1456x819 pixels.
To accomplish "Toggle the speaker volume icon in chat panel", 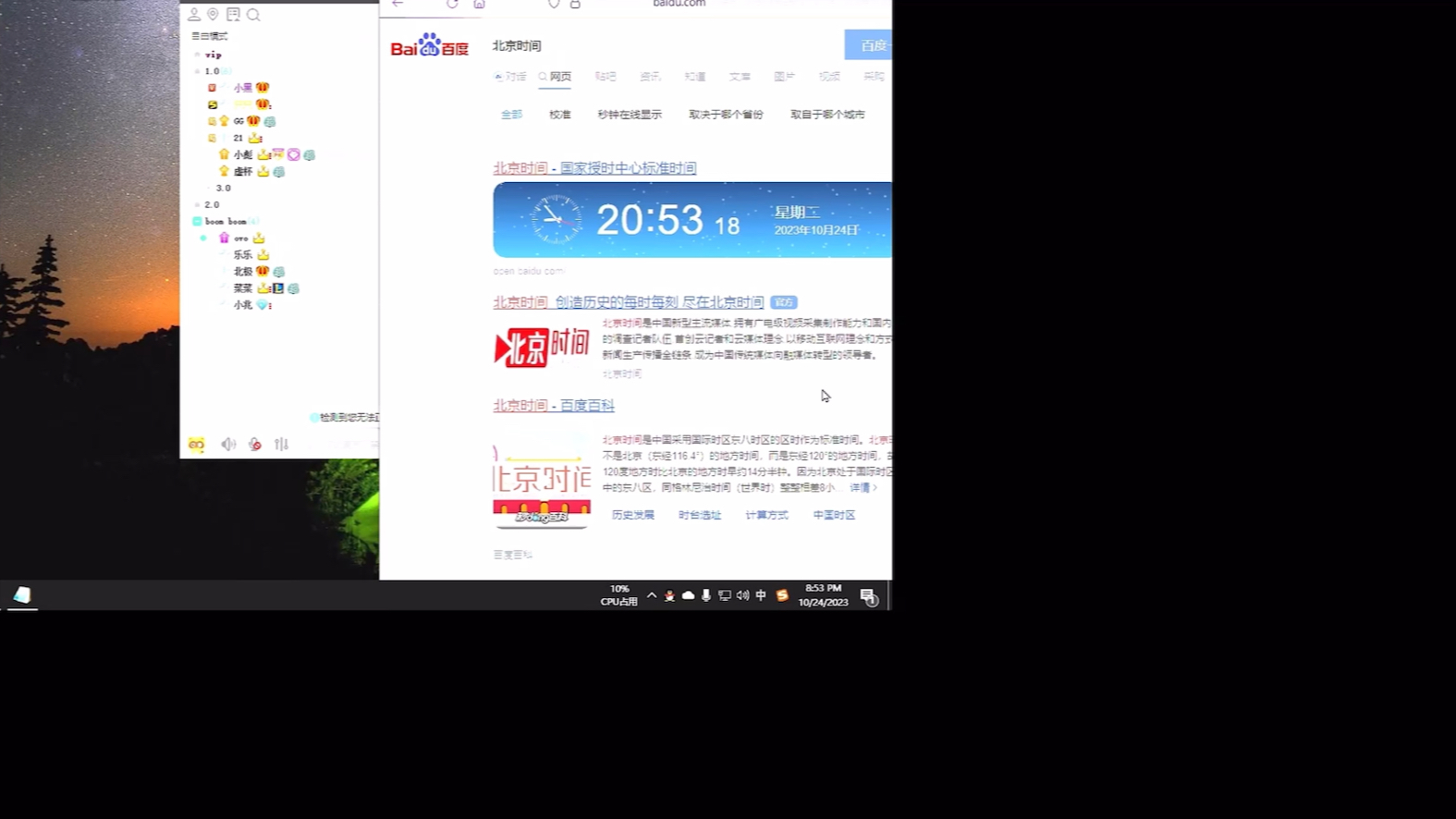I will point(228,445).
